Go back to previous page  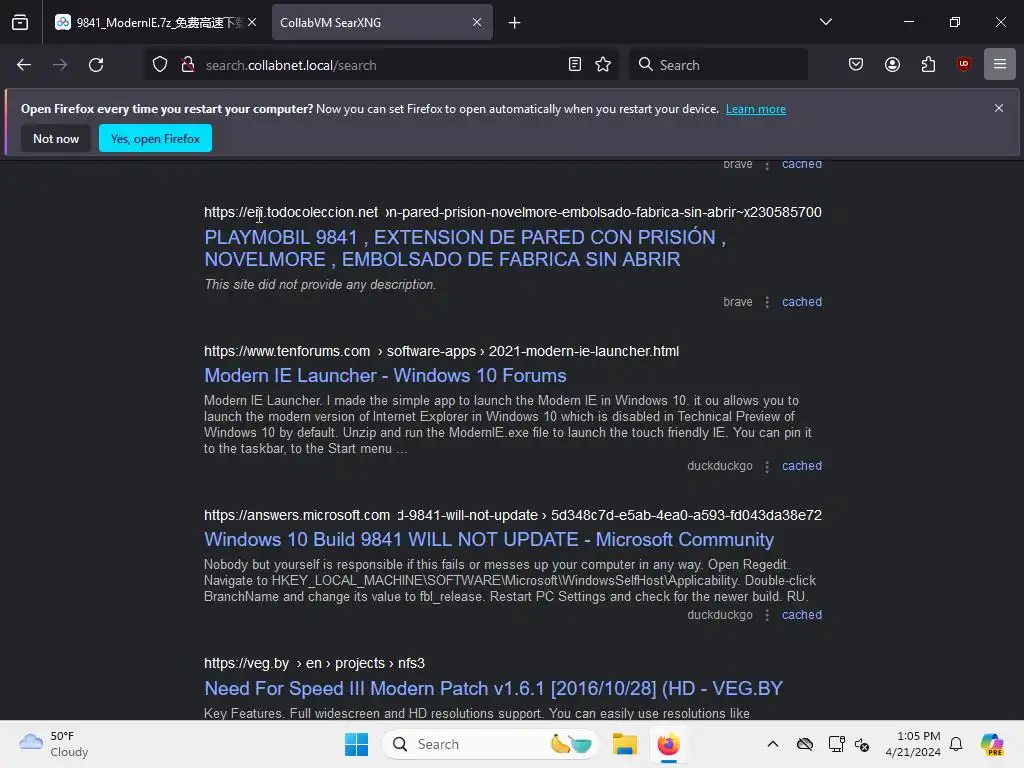click(x=24, y=65)
